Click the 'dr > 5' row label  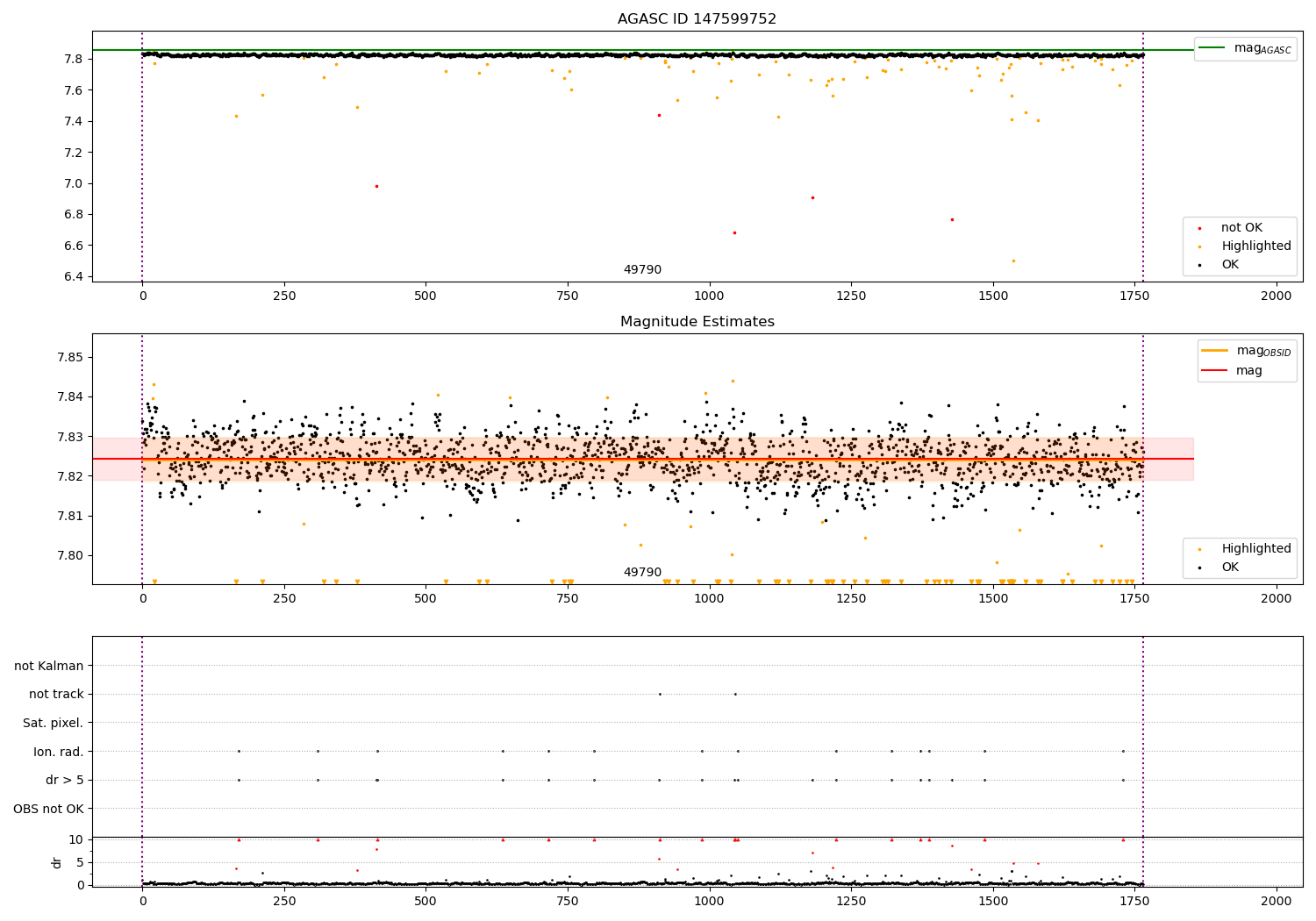[x=65, y=780]
